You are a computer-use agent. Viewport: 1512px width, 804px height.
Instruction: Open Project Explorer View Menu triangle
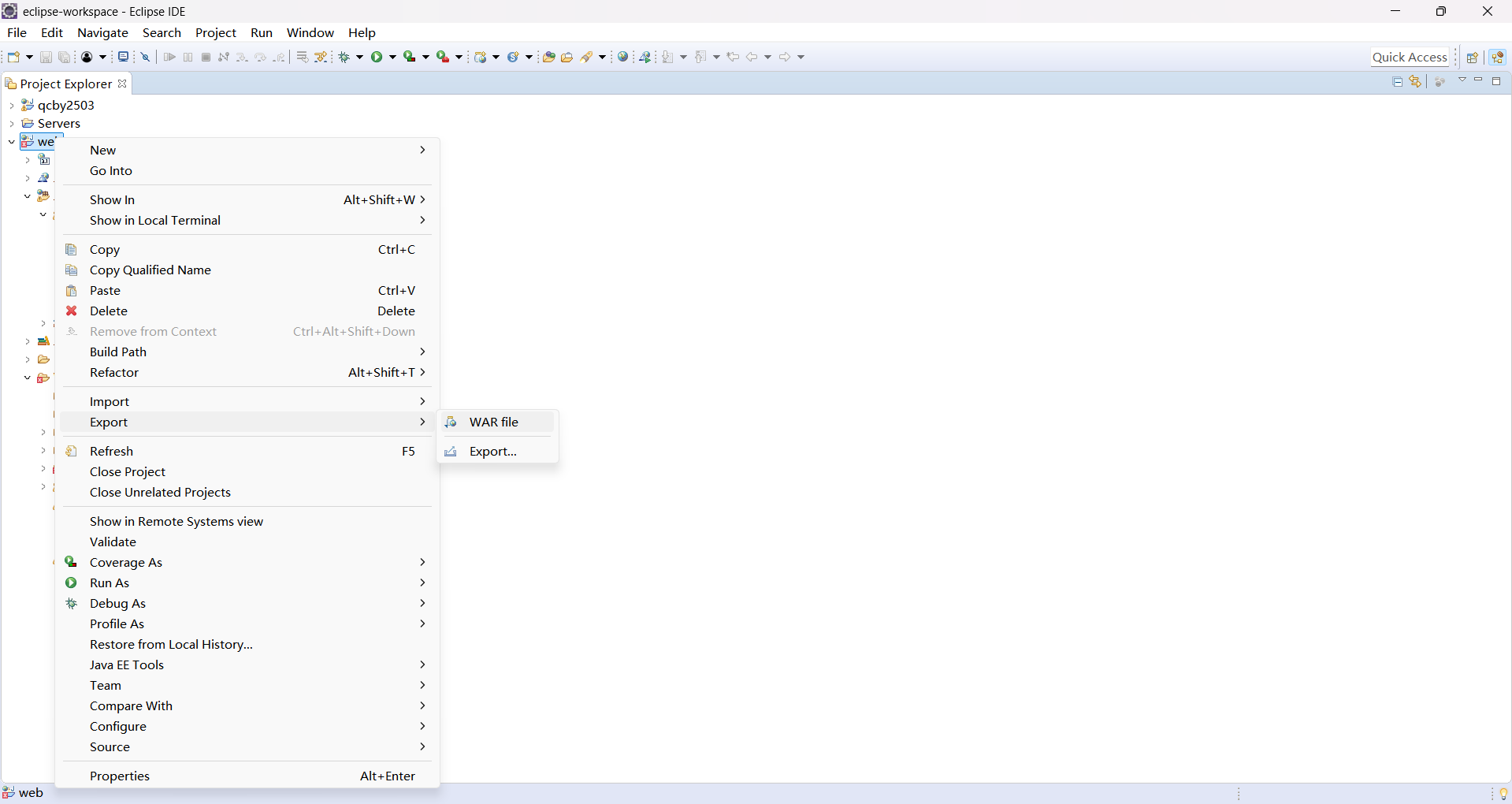(1462, 80)
